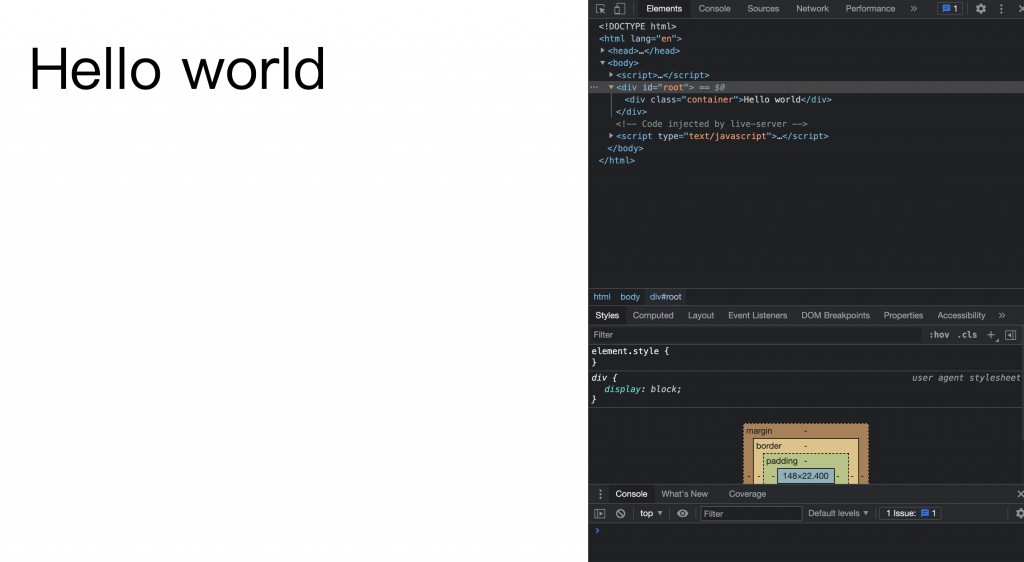Image resolution: width=1024 pixels, height=562 pixels.
Task: Toggle the .cls element classes panel
Action: coord(967,335)
